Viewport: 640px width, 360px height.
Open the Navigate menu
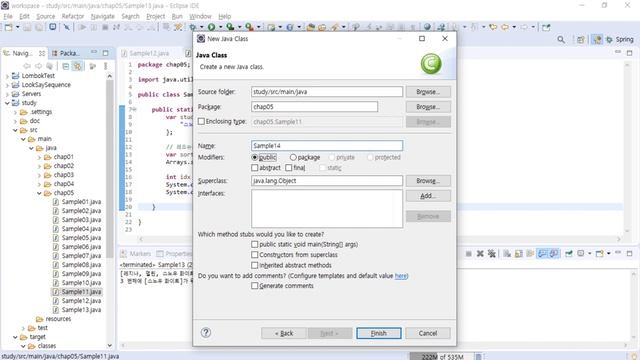tap(102, 16)
